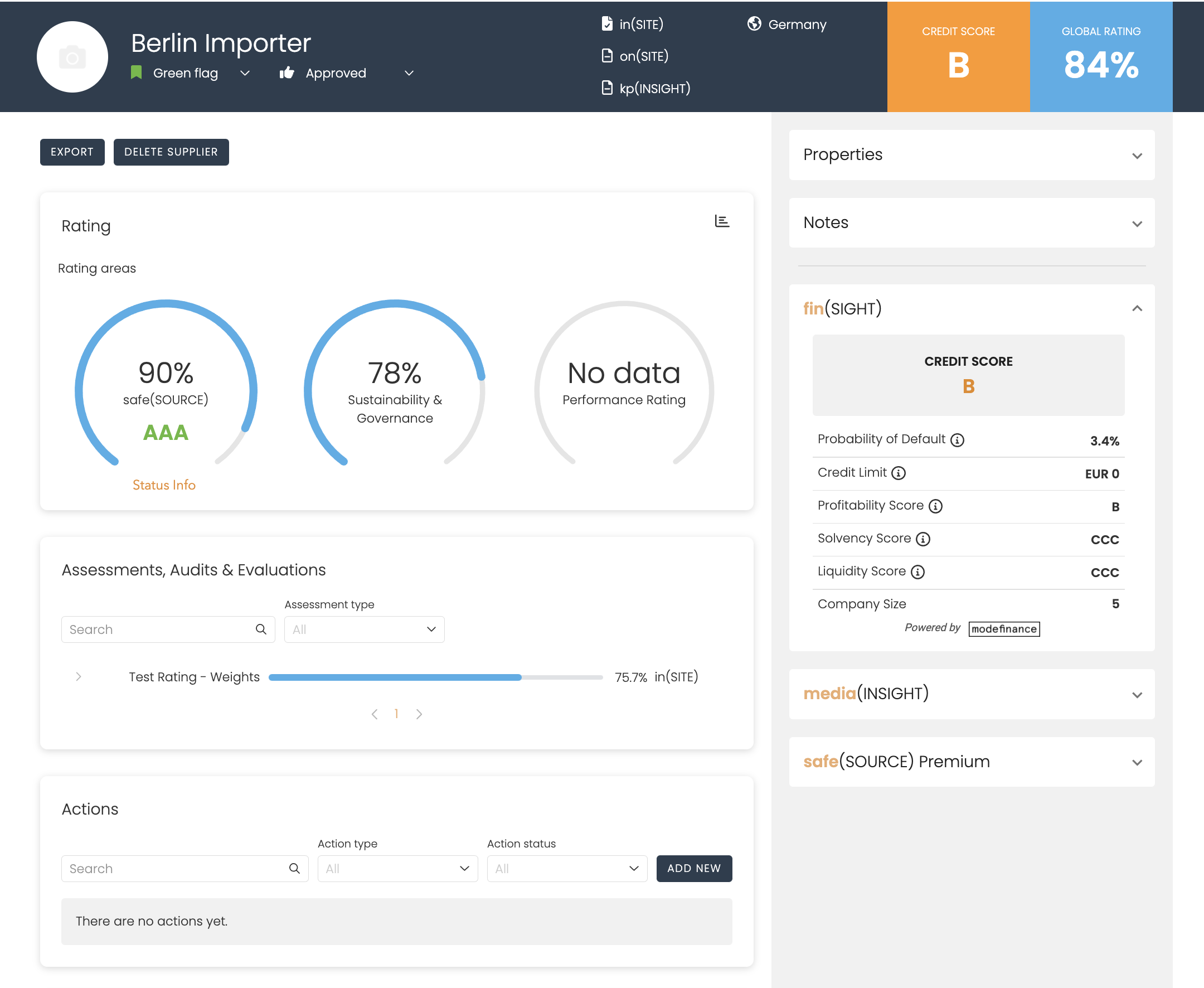Click the modefinance logo link
1204x988 pixels.
pos(1004,628)
